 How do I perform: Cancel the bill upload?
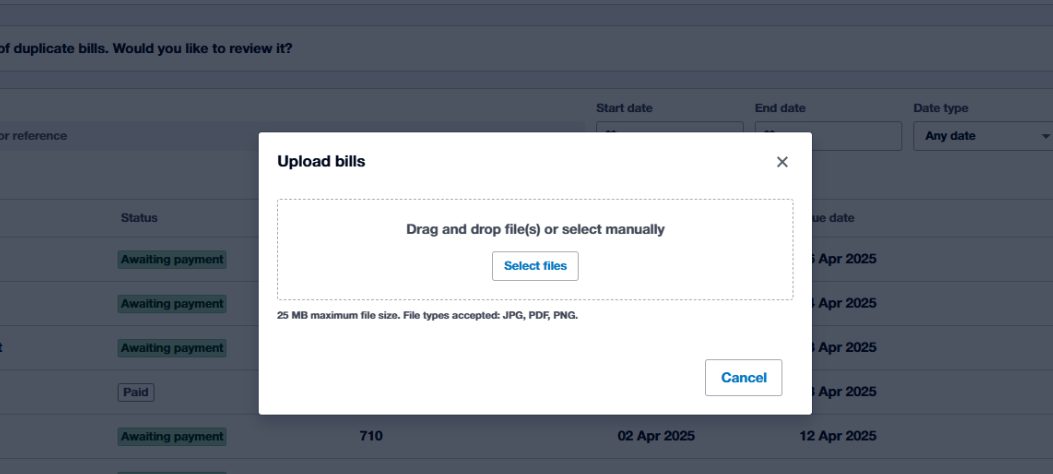pos(743,378)
